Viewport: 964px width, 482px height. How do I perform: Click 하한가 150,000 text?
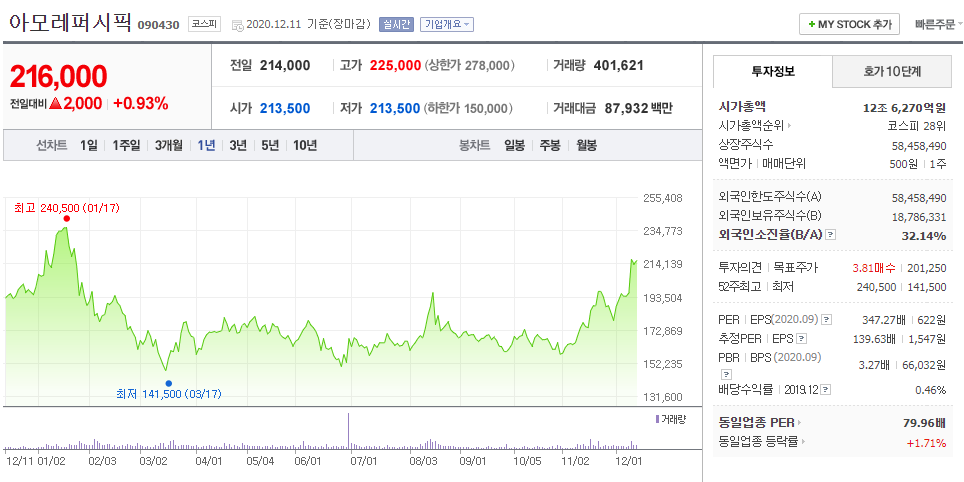[x=468, y=109]
